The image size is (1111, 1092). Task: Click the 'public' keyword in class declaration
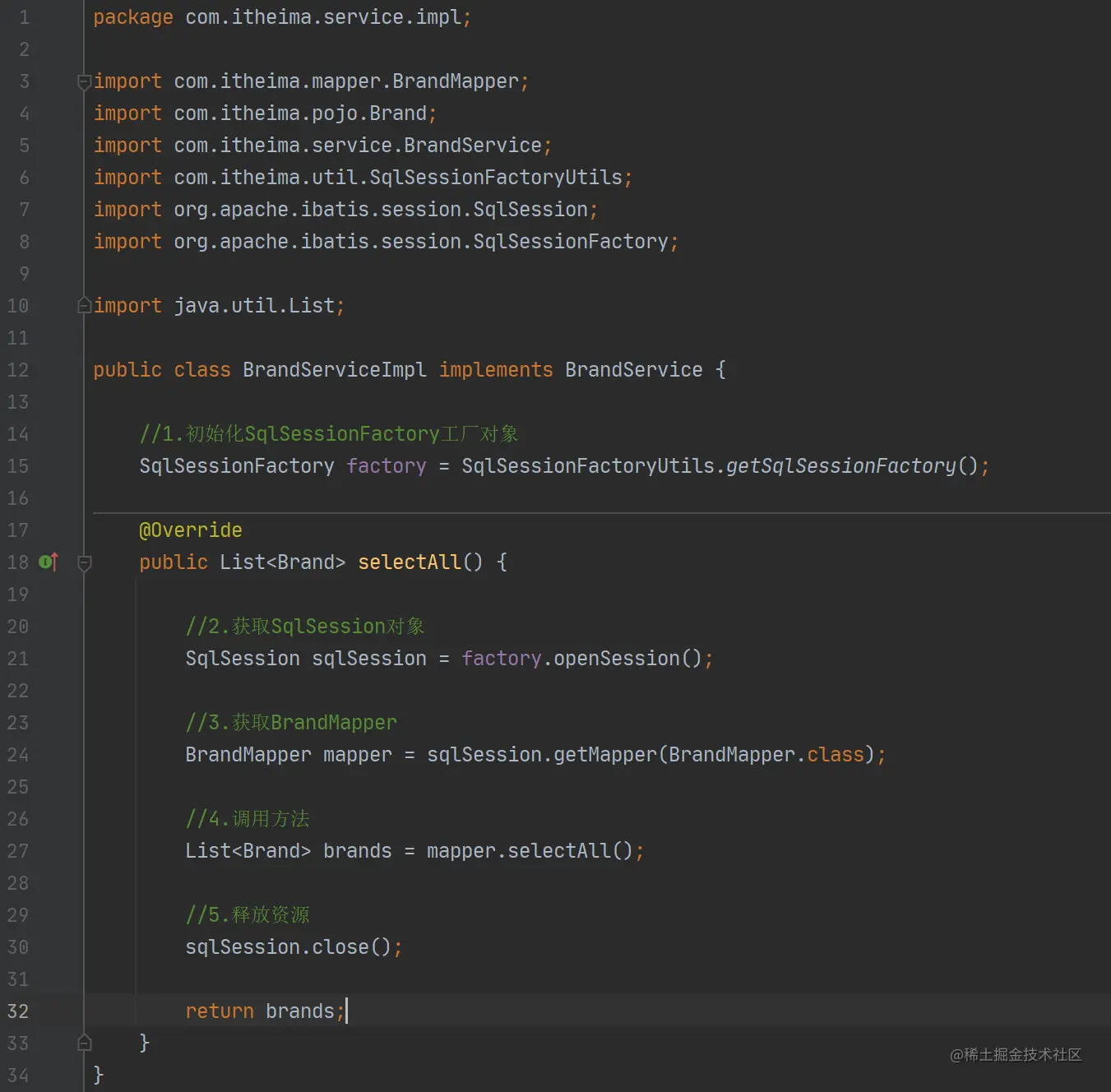(127, 370)
